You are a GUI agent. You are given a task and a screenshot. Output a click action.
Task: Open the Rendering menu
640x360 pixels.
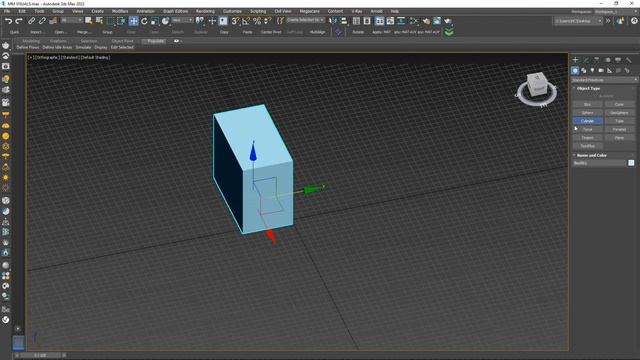(x=205, y=11)
